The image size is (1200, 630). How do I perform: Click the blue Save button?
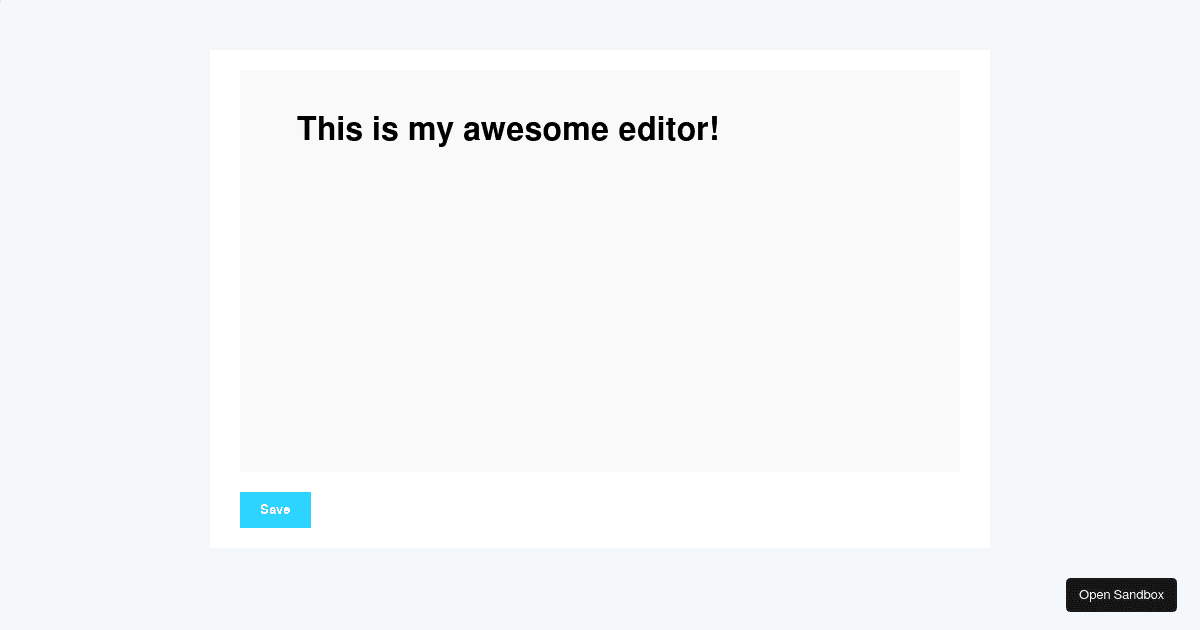(x=275, y=510)
